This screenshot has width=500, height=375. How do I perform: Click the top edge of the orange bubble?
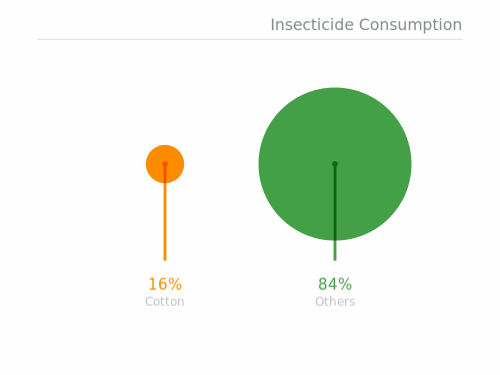pos(165,146)
